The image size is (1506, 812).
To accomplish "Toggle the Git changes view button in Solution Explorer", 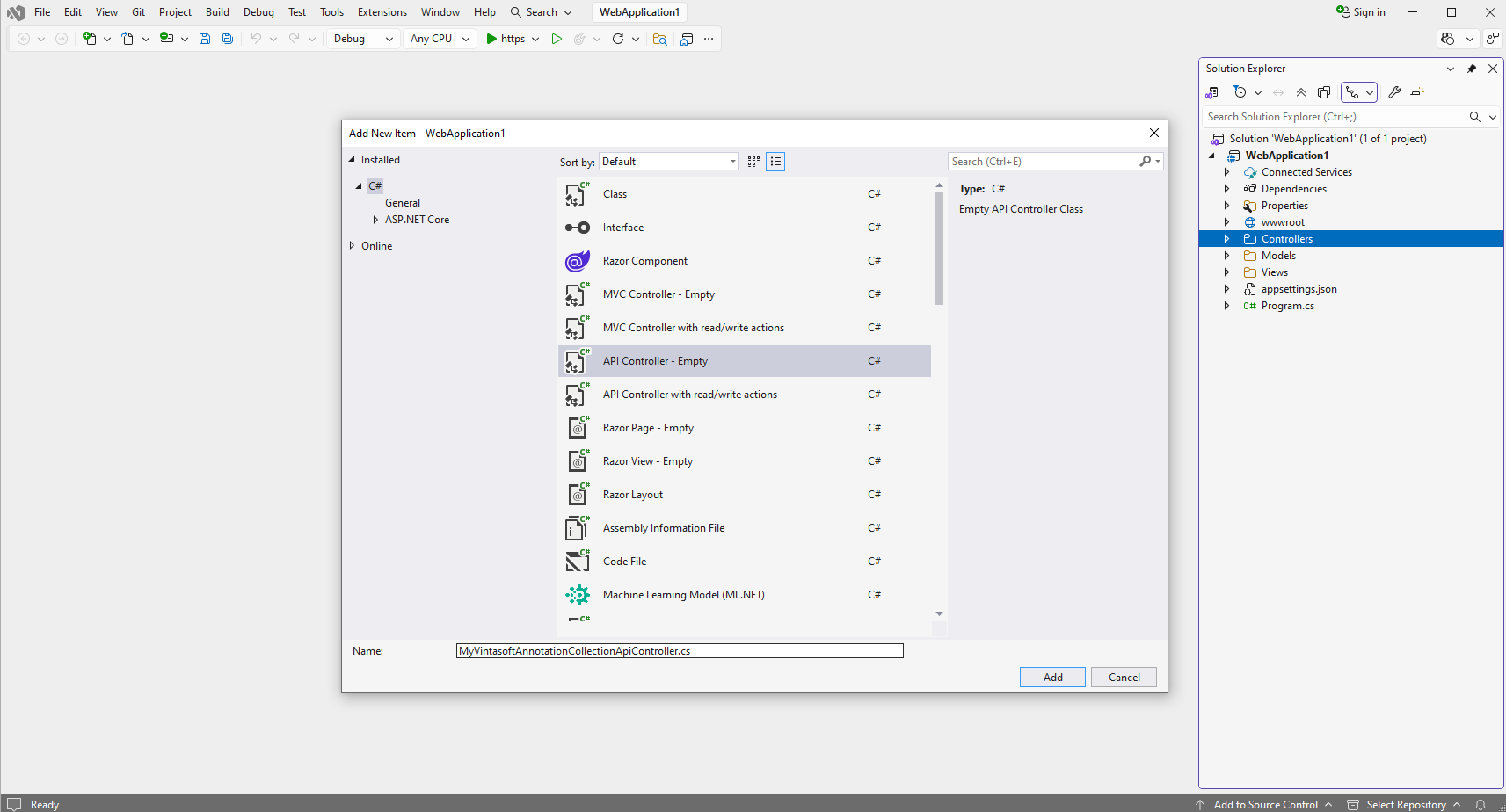I will [1353, 92].
